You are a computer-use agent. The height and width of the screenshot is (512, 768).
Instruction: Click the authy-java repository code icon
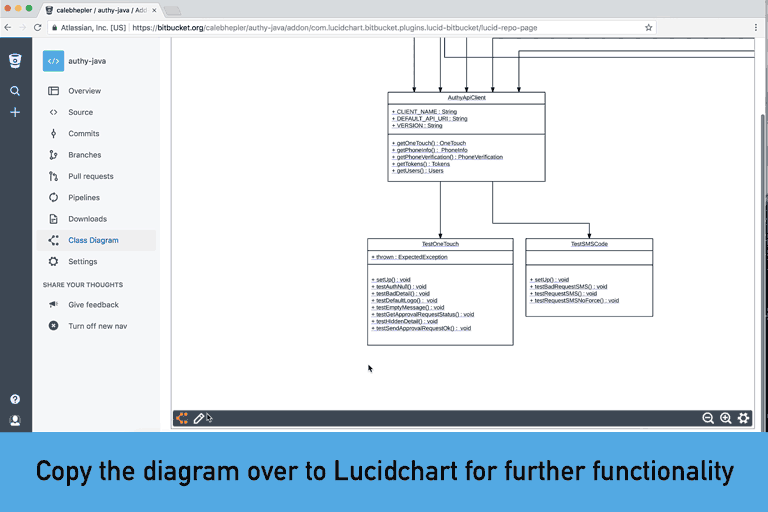[53, 61]
